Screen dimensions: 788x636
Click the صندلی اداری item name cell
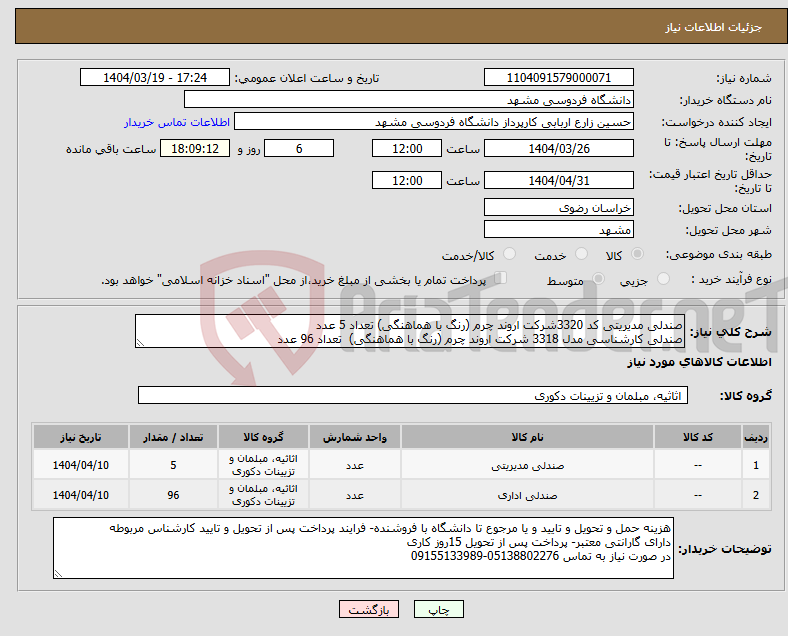tap(527, 495)
